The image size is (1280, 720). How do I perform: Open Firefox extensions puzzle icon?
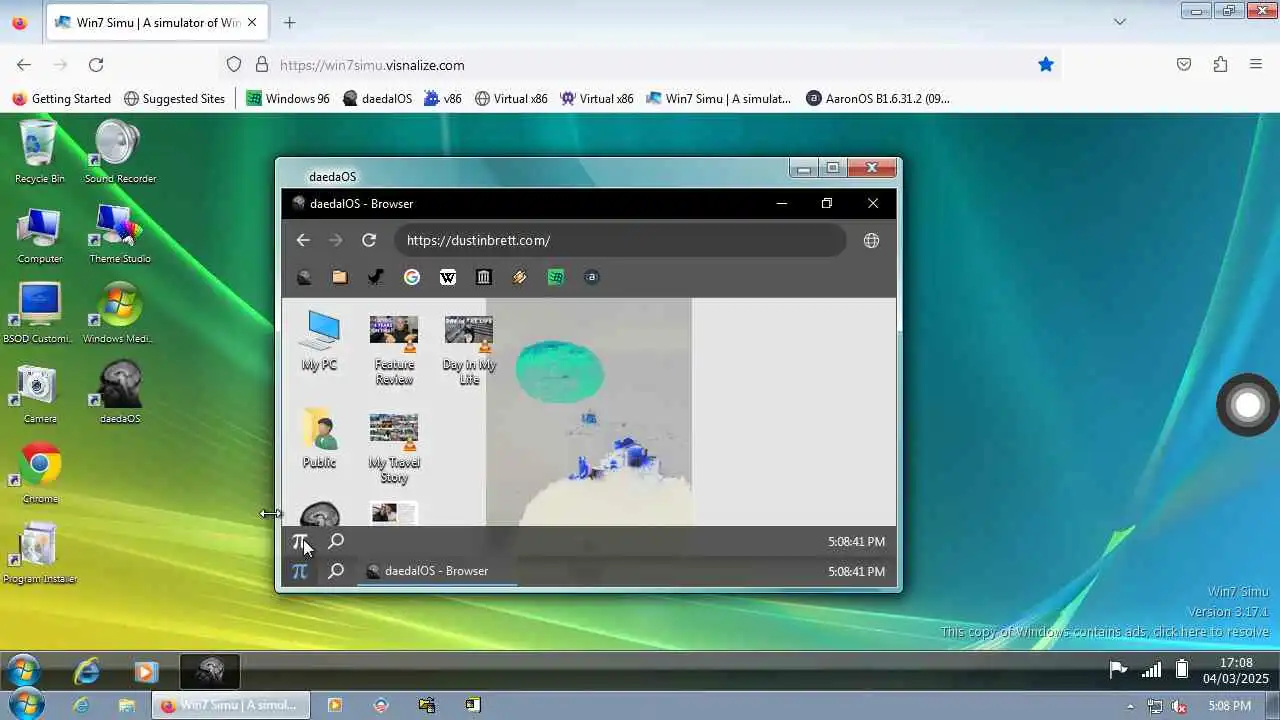pos(1220,65)
